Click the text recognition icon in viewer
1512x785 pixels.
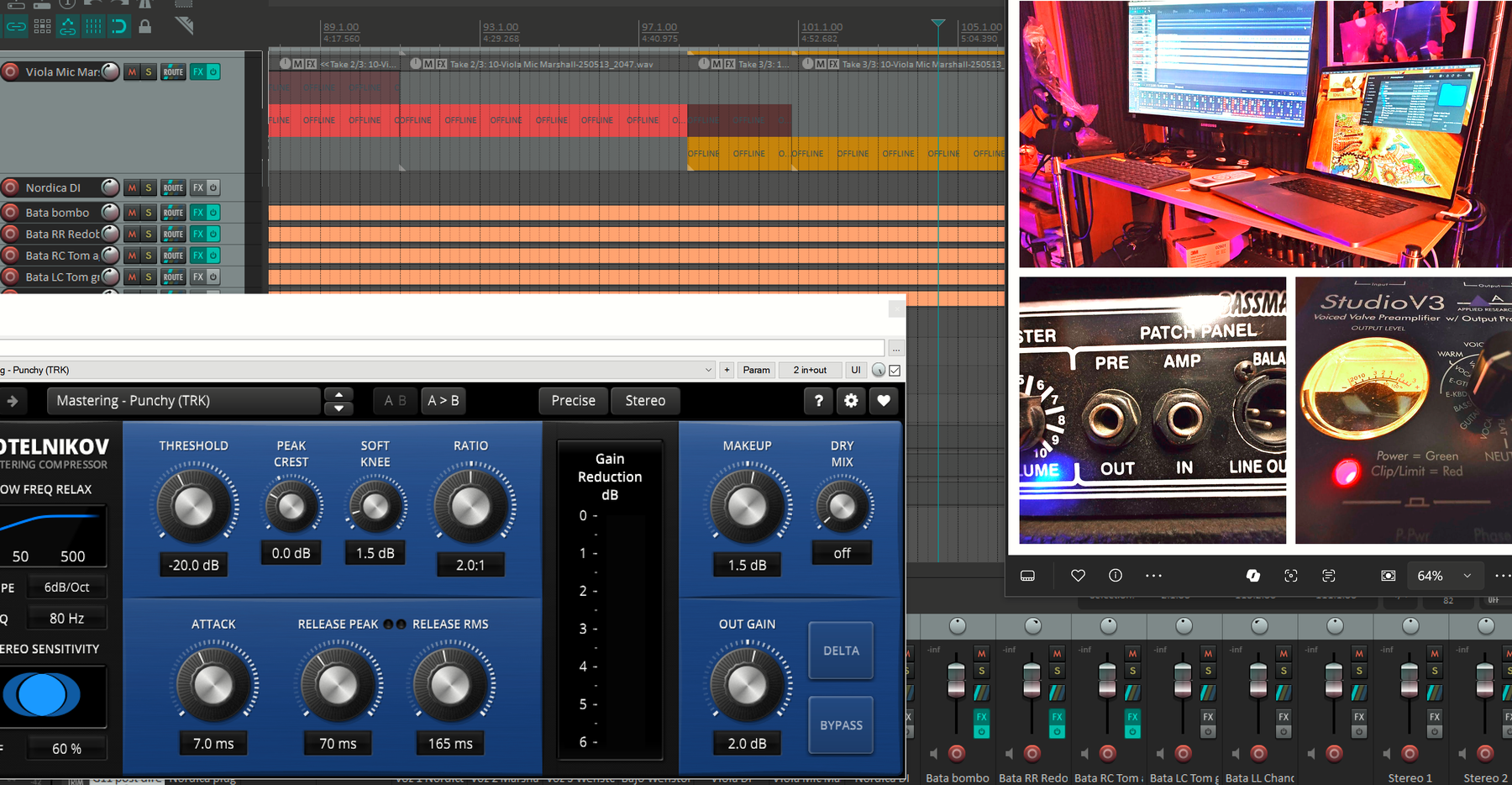[x=1329, y=576]
